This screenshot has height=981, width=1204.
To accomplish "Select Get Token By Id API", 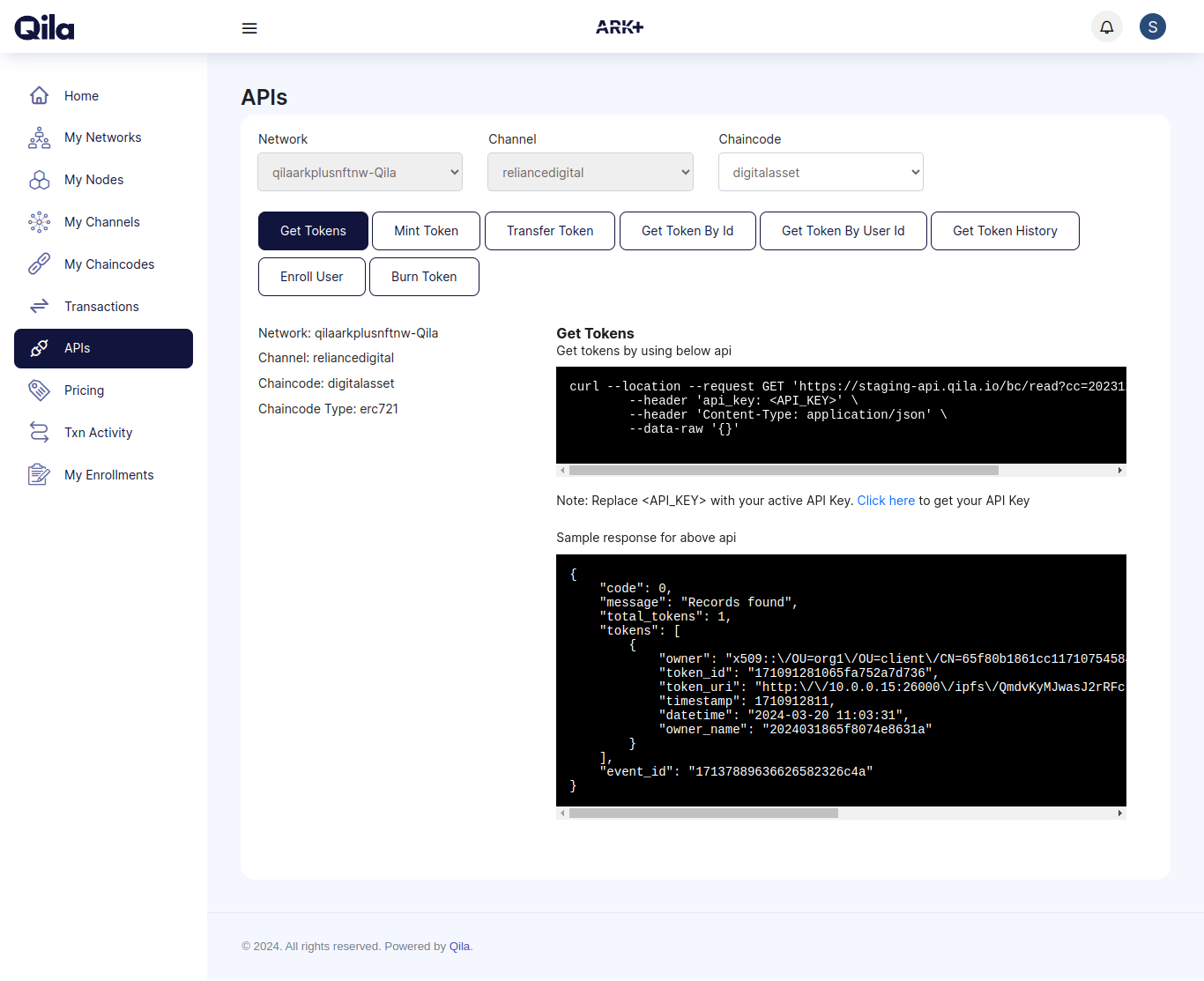I will click(687, 231).
